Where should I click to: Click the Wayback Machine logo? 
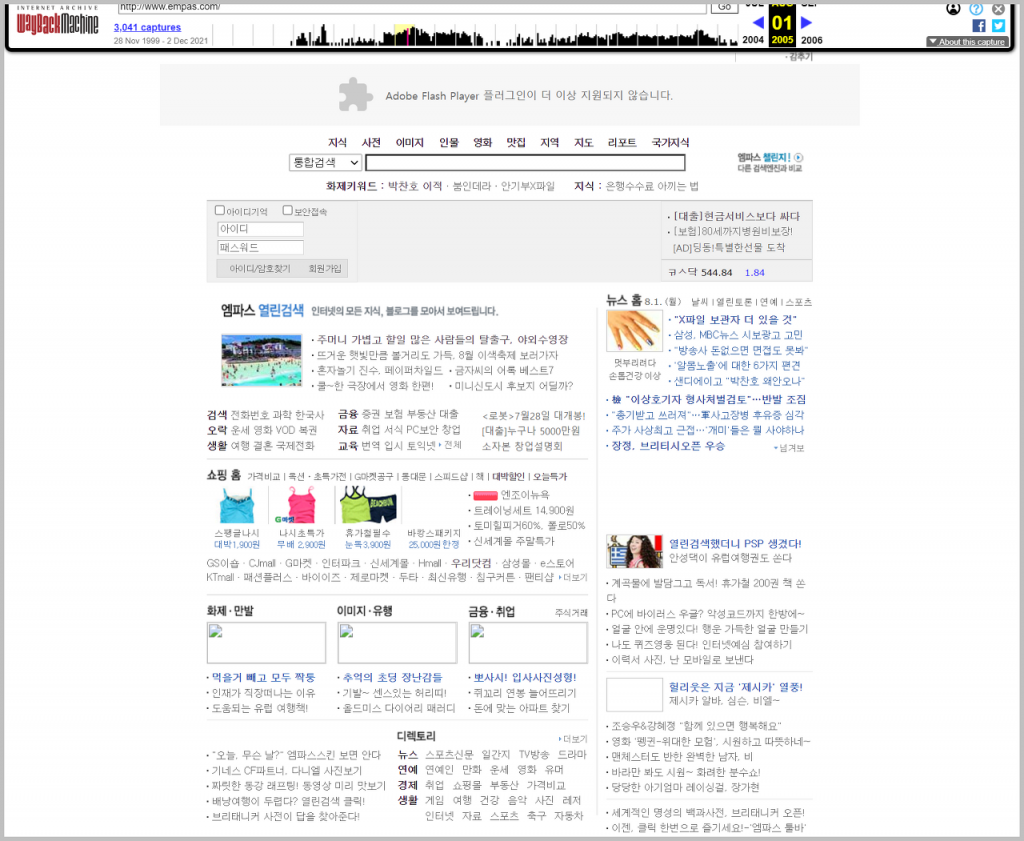click(57, 24)
